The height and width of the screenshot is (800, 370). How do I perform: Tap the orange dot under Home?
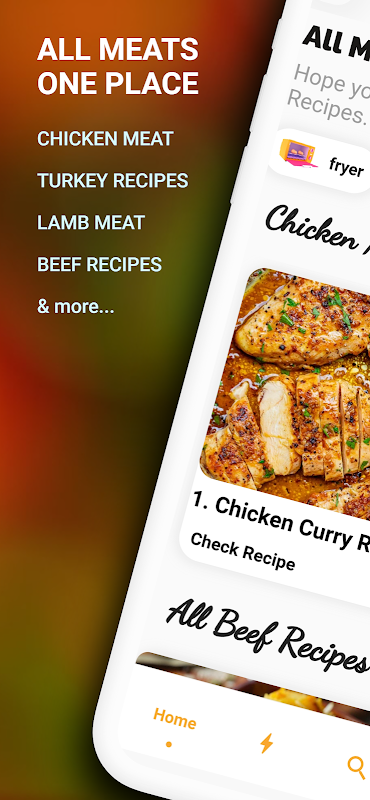168,744
